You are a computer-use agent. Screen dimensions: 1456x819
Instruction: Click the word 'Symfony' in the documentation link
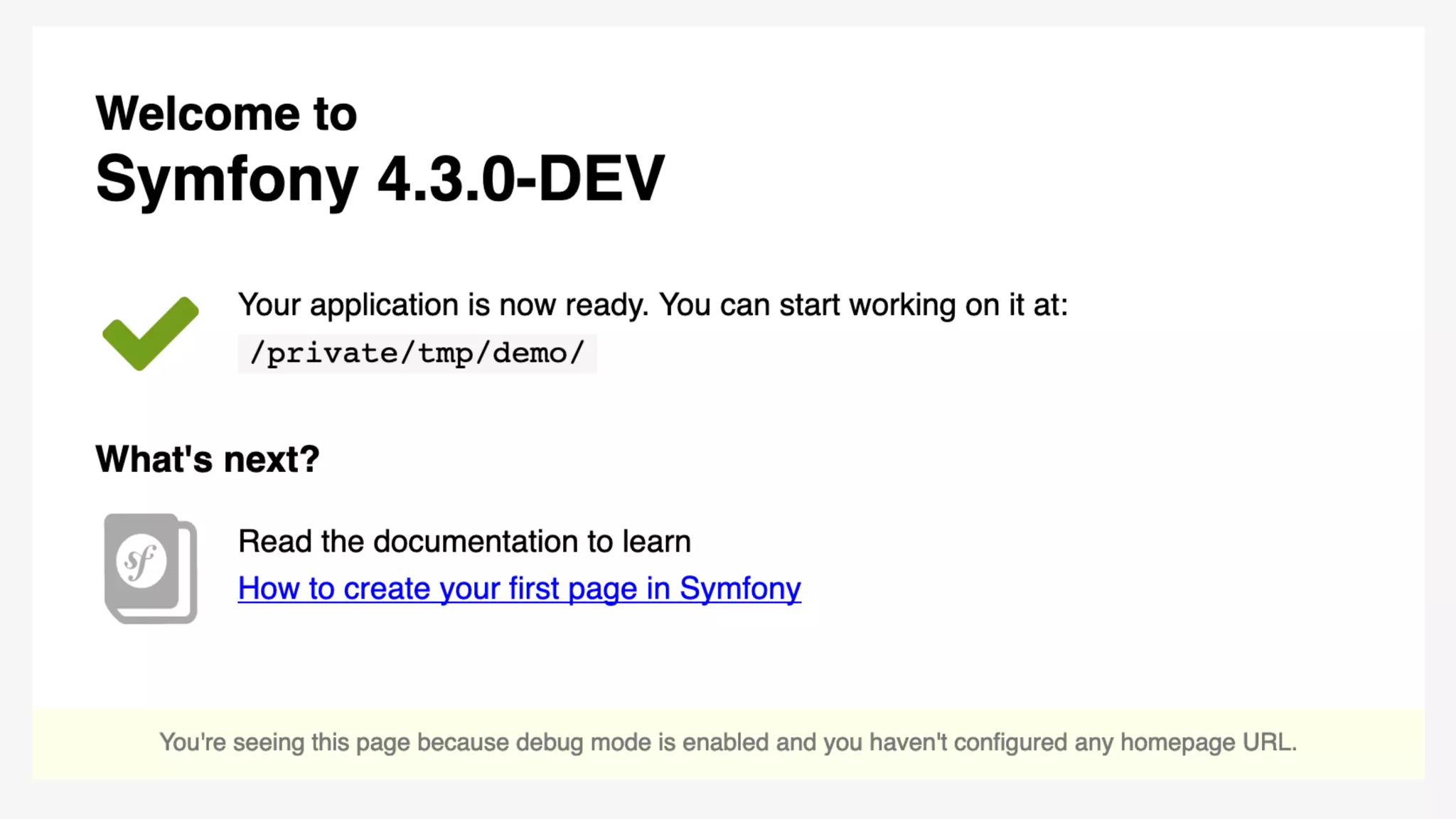coord(739,589)
